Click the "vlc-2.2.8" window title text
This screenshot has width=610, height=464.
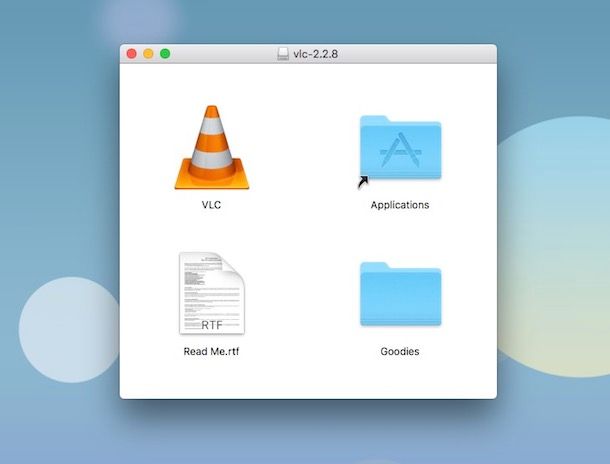pyautogui.click(x=316, y=54)
